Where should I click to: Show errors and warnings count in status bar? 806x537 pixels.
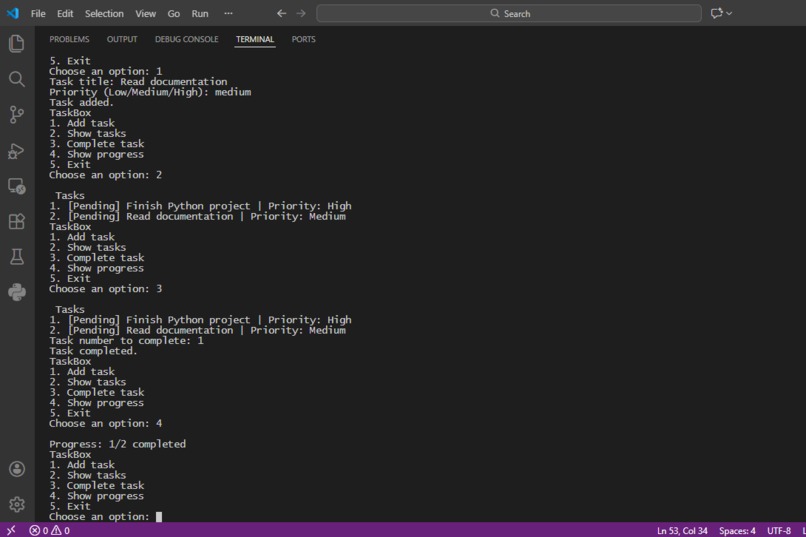(x=49, y=530)
